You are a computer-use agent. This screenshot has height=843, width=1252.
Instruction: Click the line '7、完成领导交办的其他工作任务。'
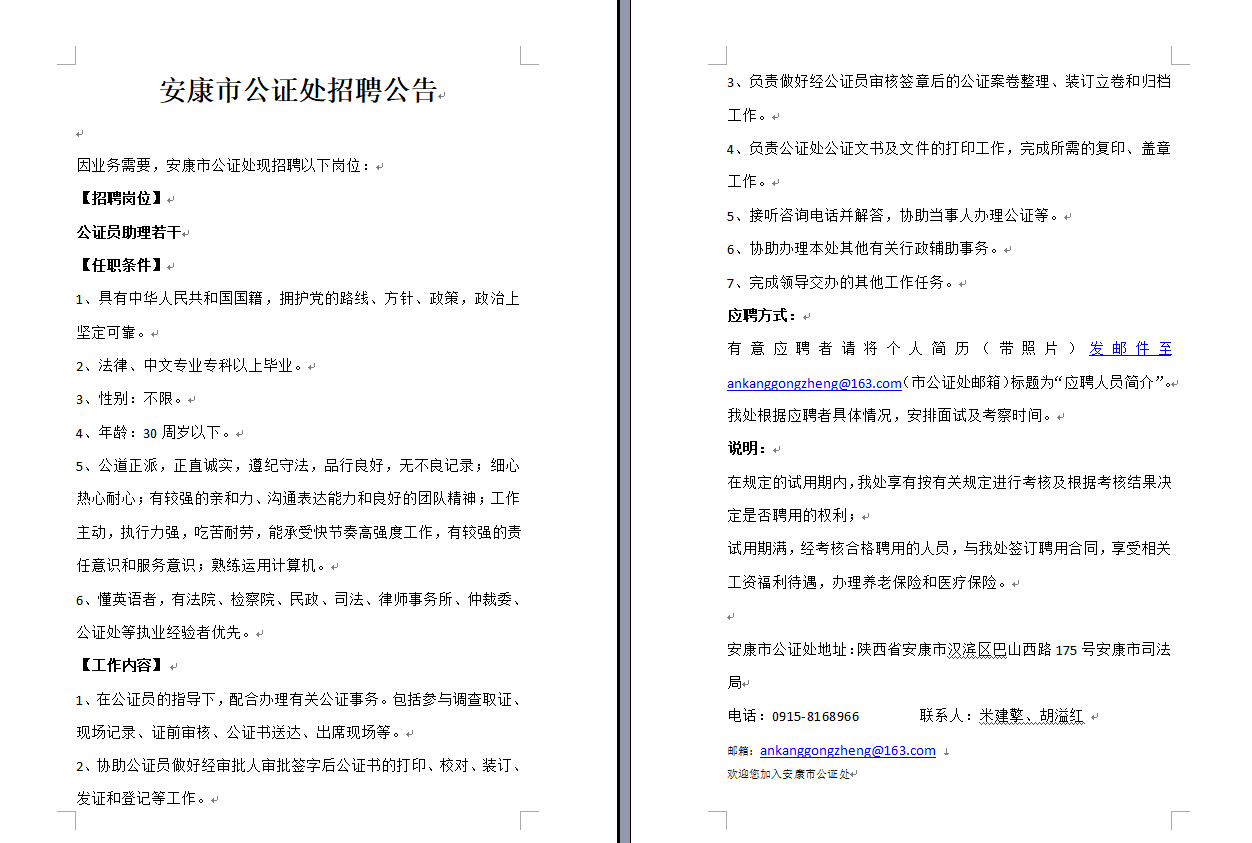coord(841,282)
